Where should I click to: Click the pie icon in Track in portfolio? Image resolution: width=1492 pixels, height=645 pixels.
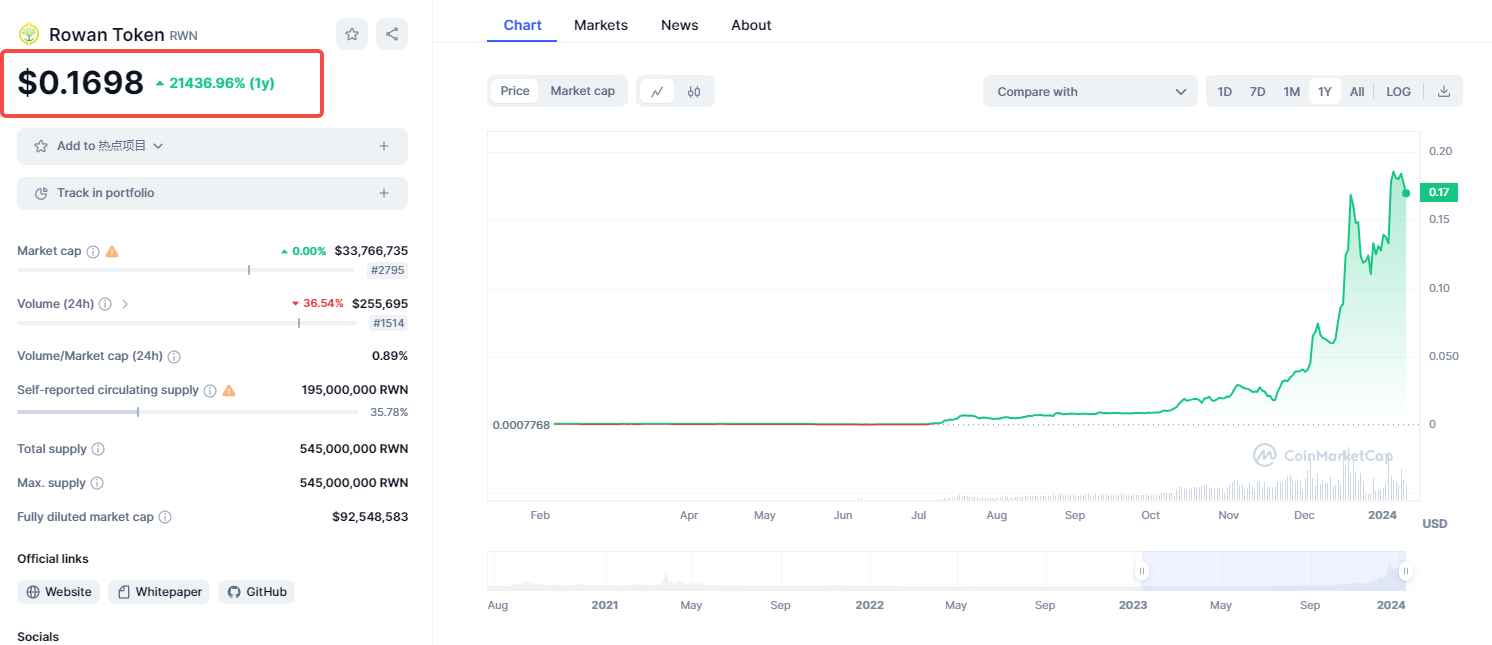[41, 193]
